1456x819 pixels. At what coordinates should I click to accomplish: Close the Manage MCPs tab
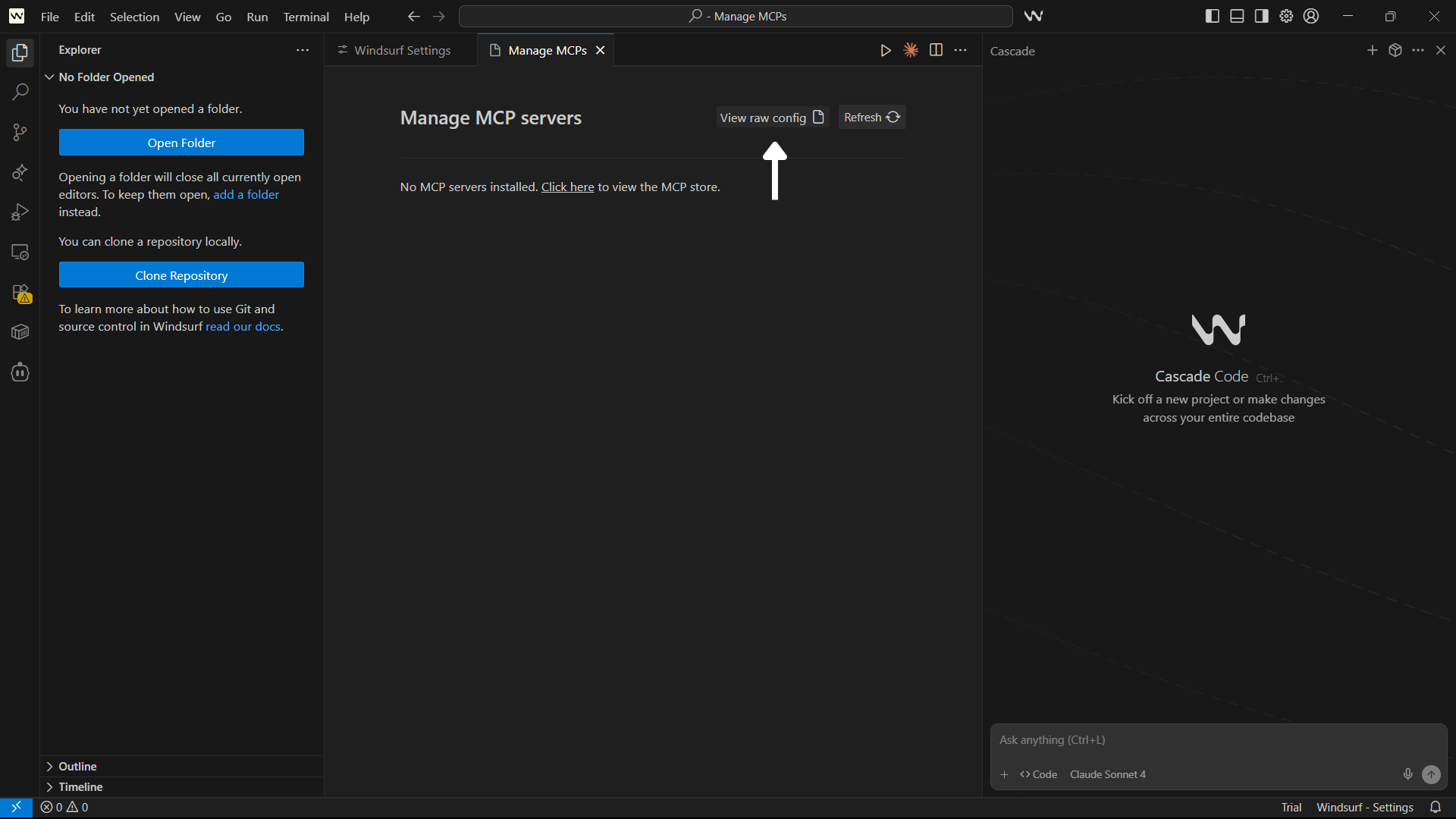[600, 50]
